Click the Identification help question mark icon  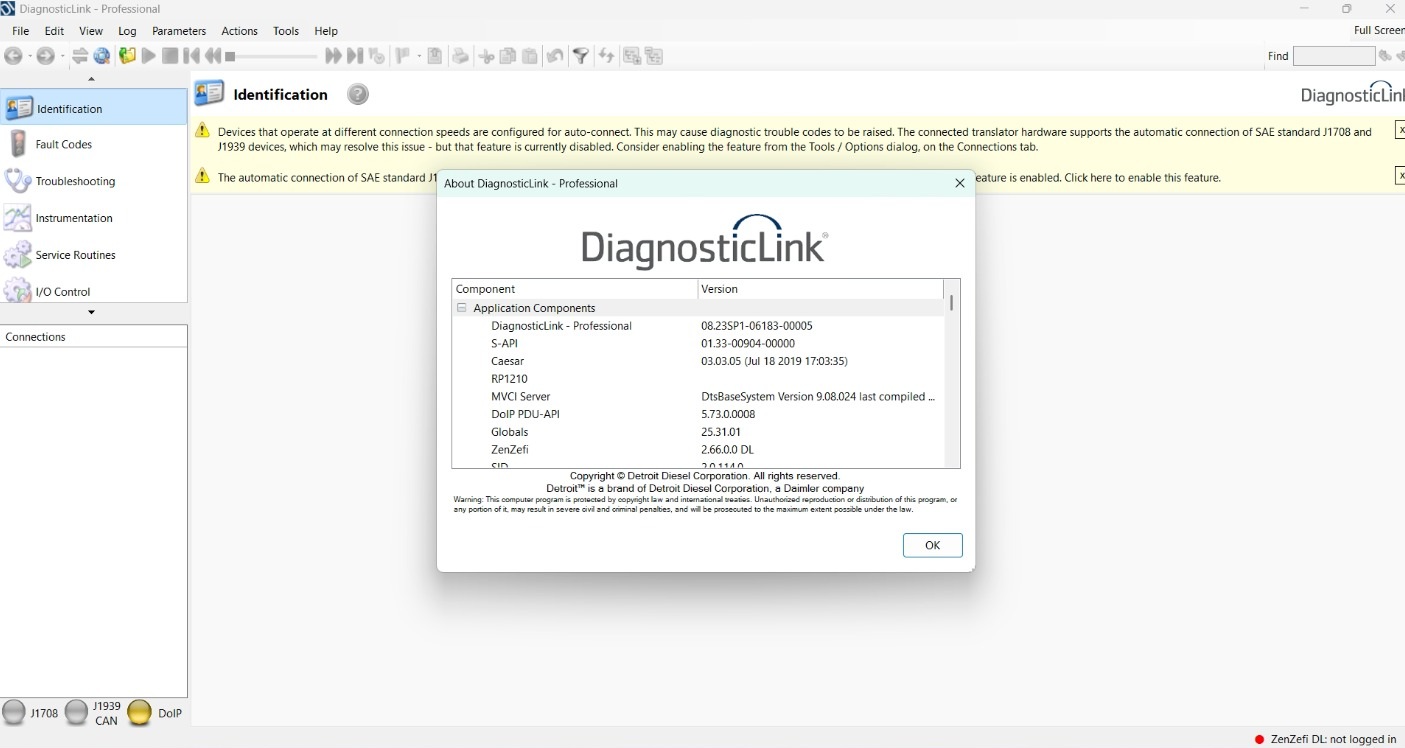click(358, 95)
